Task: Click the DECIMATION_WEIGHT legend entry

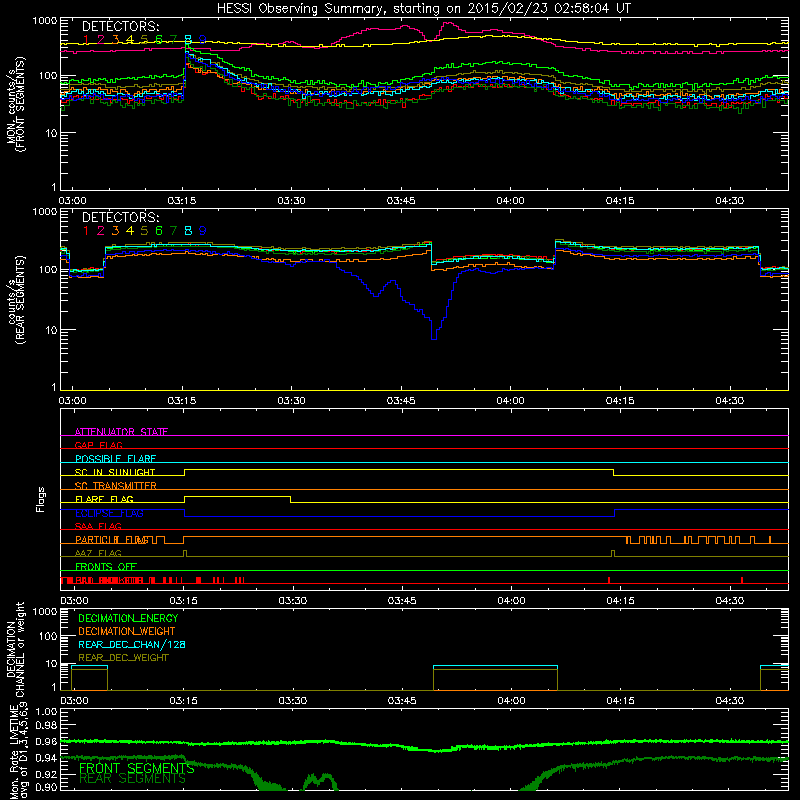Action: click(127, 631)
